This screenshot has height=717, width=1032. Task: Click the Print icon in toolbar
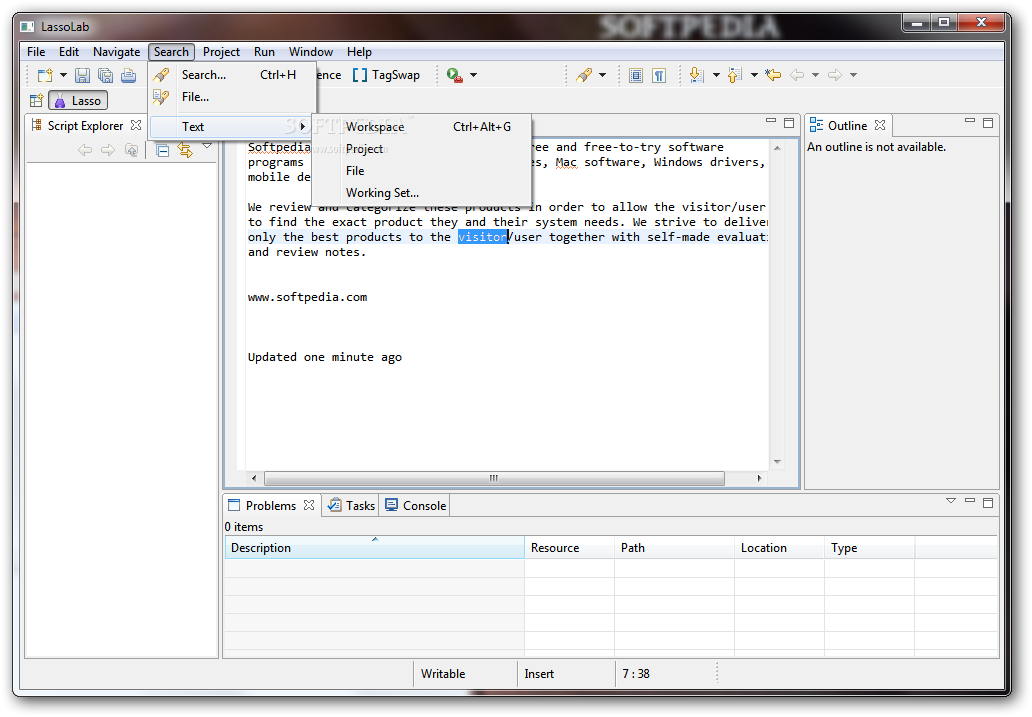point(128,76)
